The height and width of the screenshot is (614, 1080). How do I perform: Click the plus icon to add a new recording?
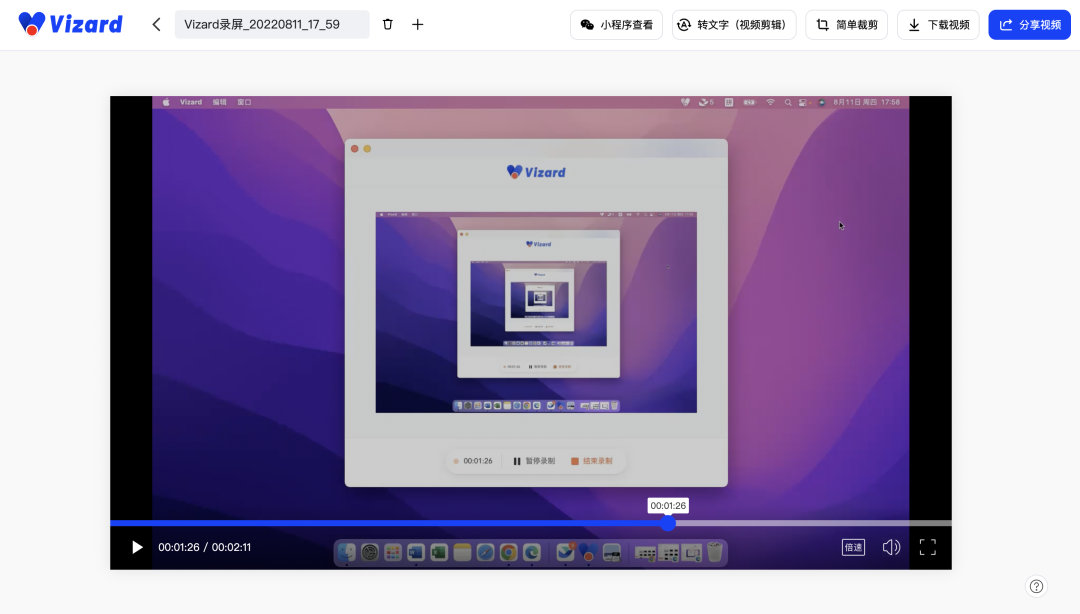pyautogui.click(x=417, y=23)
